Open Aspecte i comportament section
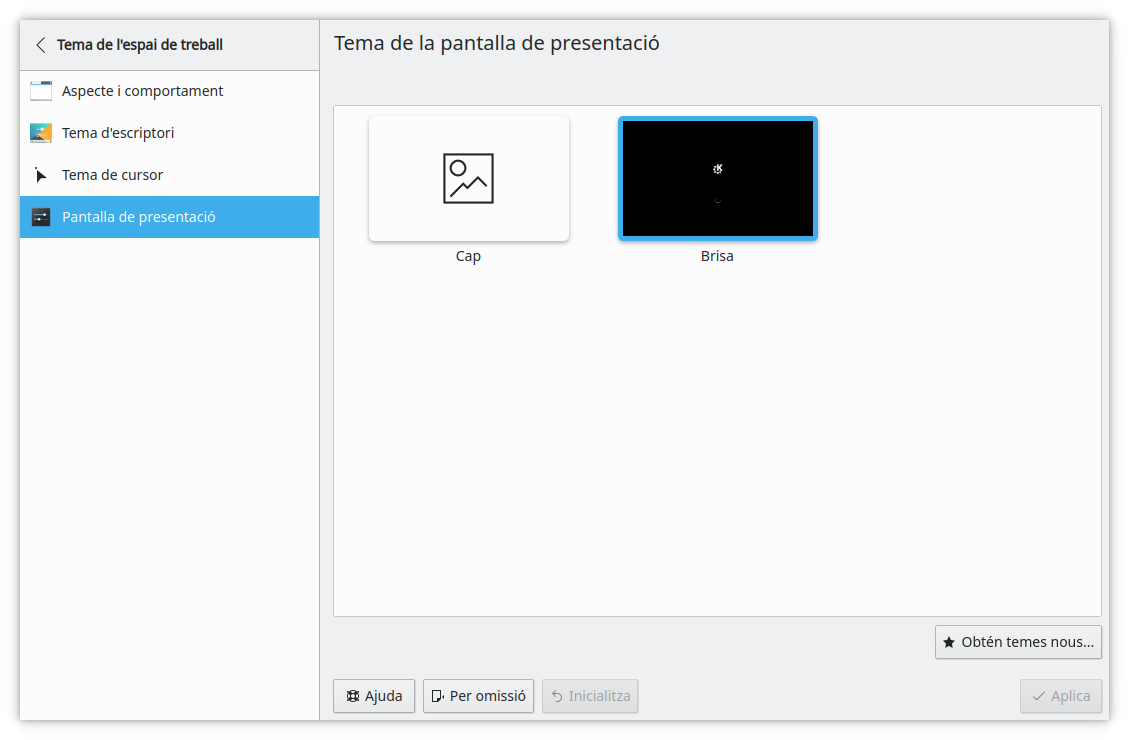The height and width of the screenshot is (740, 1129). 142,90
